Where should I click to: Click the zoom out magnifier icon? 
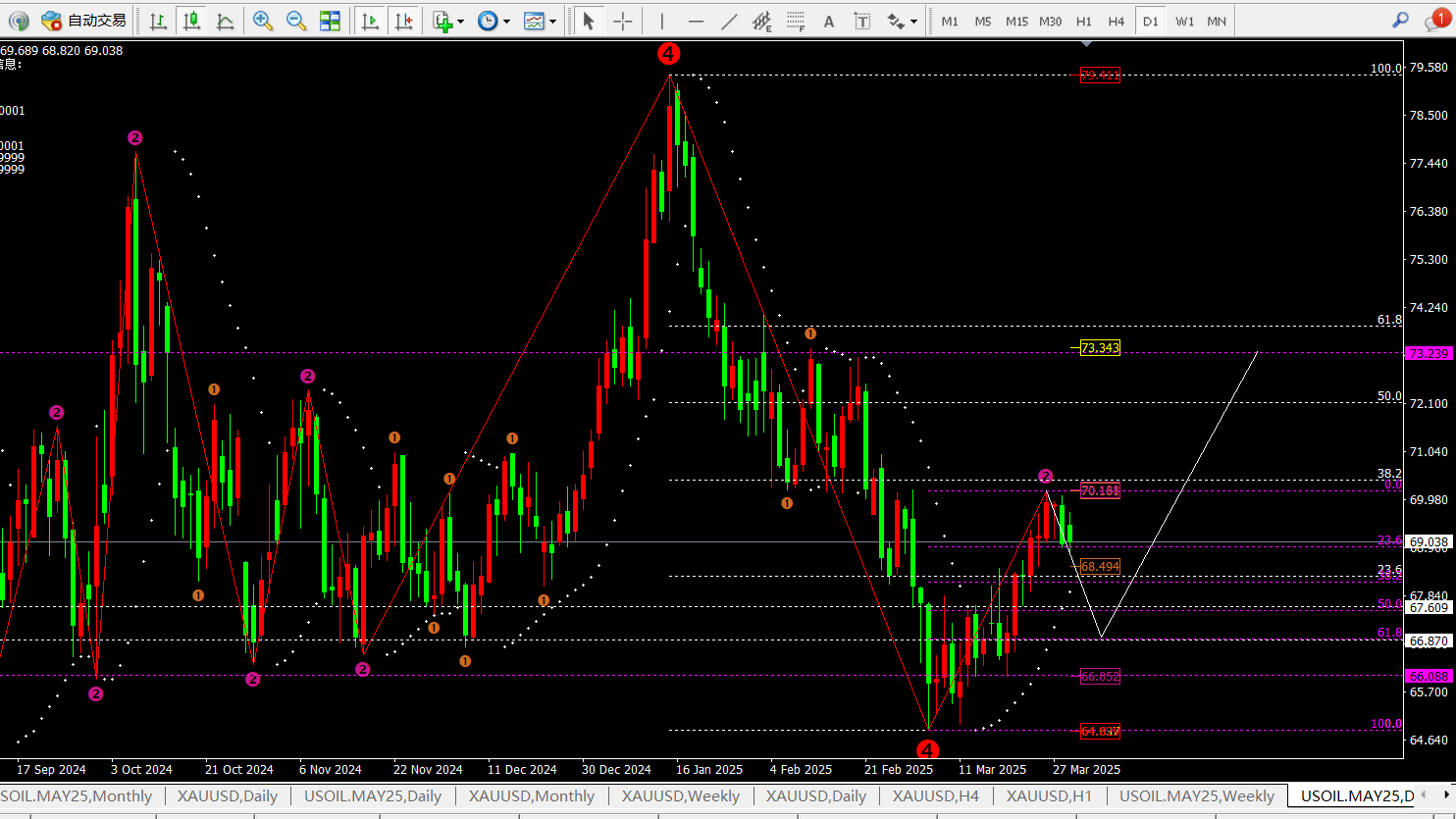coord(295,21)
